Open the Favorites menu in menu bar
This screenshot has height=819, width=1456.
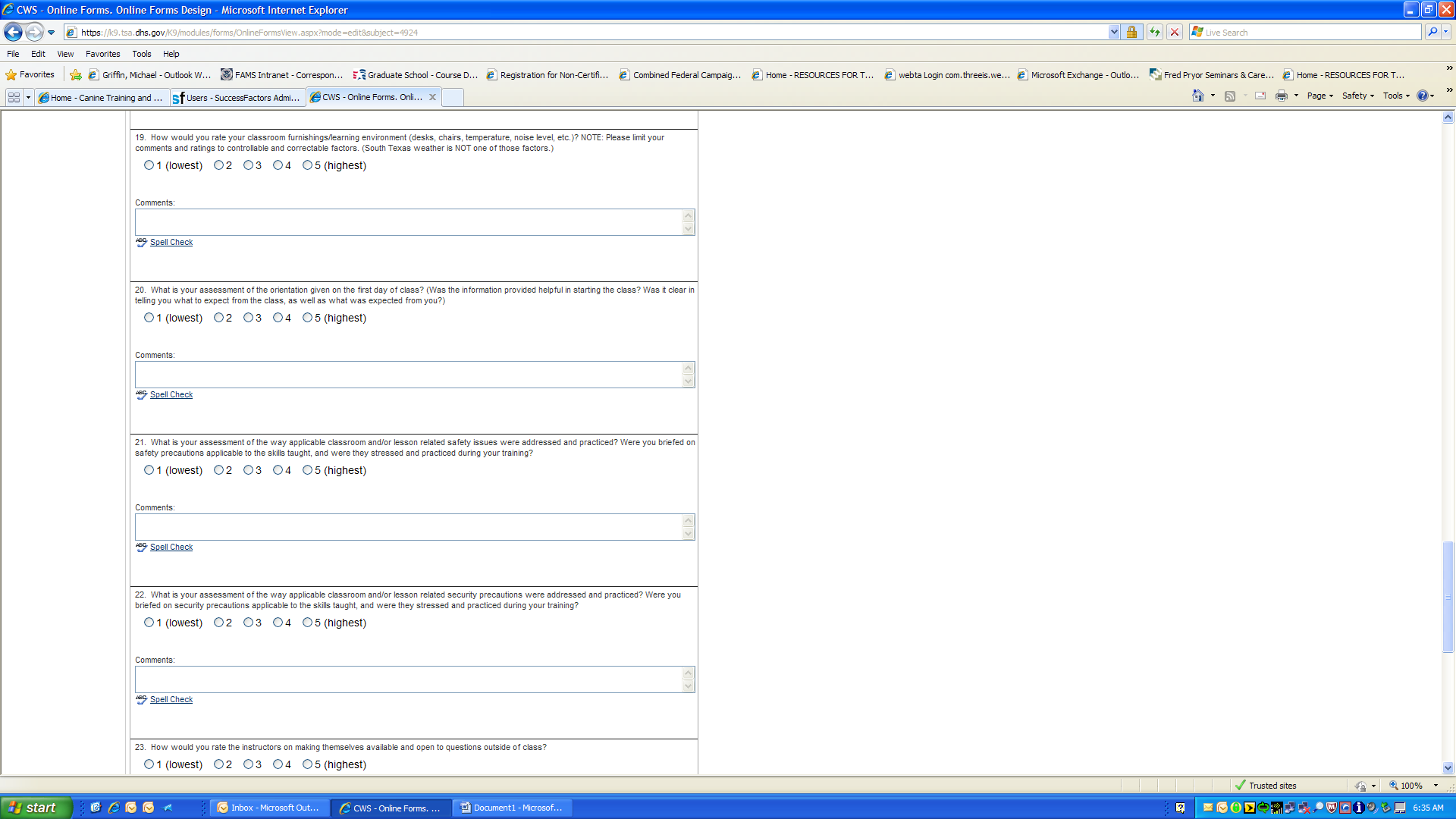102,54
